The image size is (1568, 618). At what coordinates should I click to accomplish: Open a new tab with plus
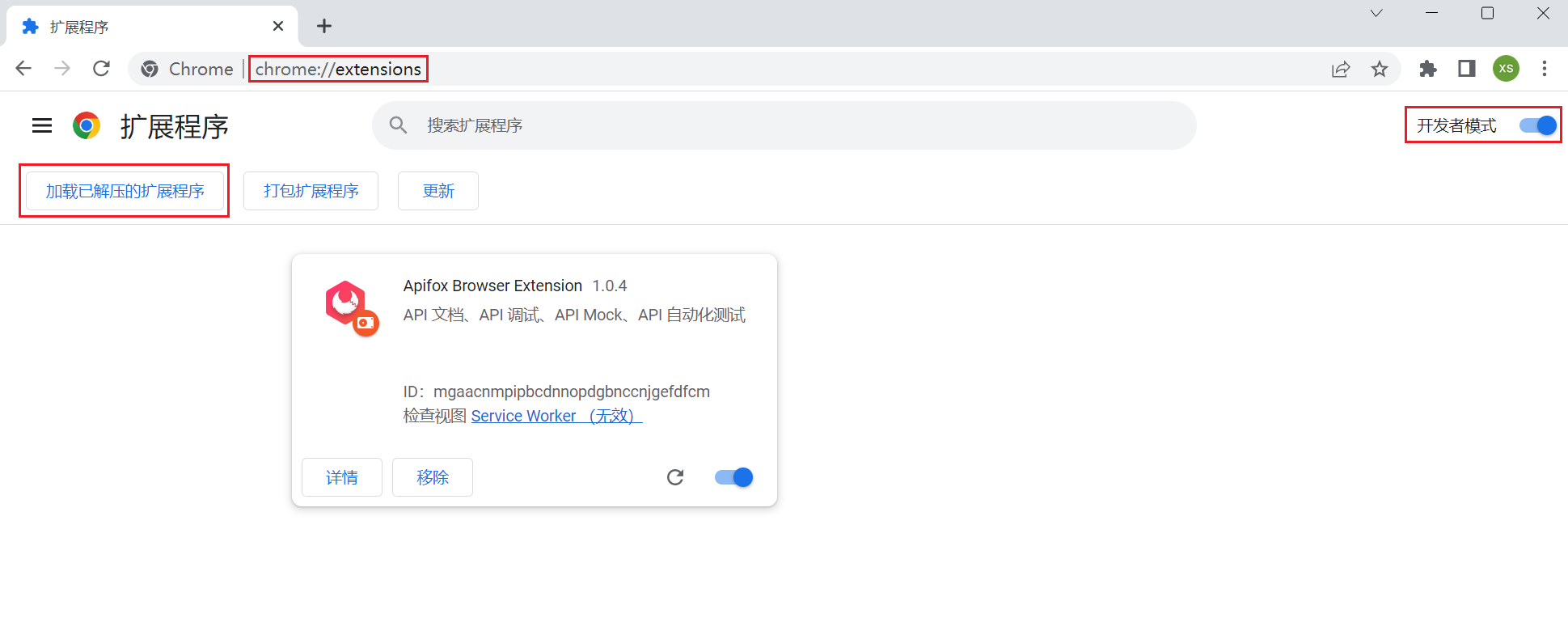324,27
